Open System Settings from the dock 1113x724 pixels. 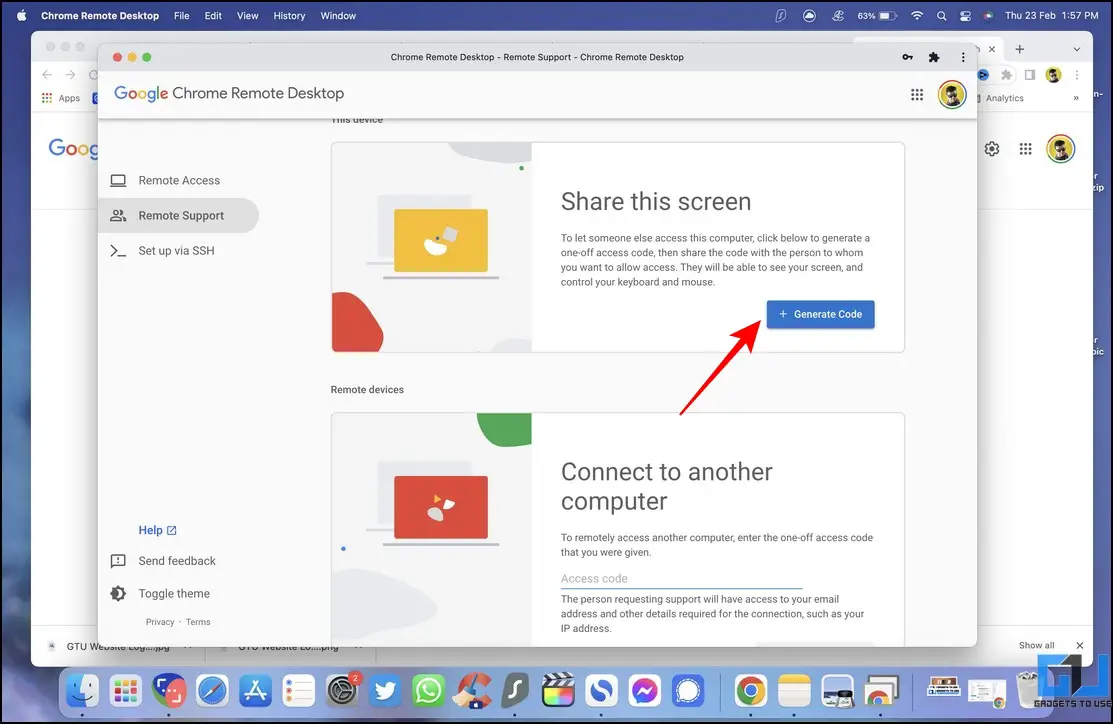(342, 690)
